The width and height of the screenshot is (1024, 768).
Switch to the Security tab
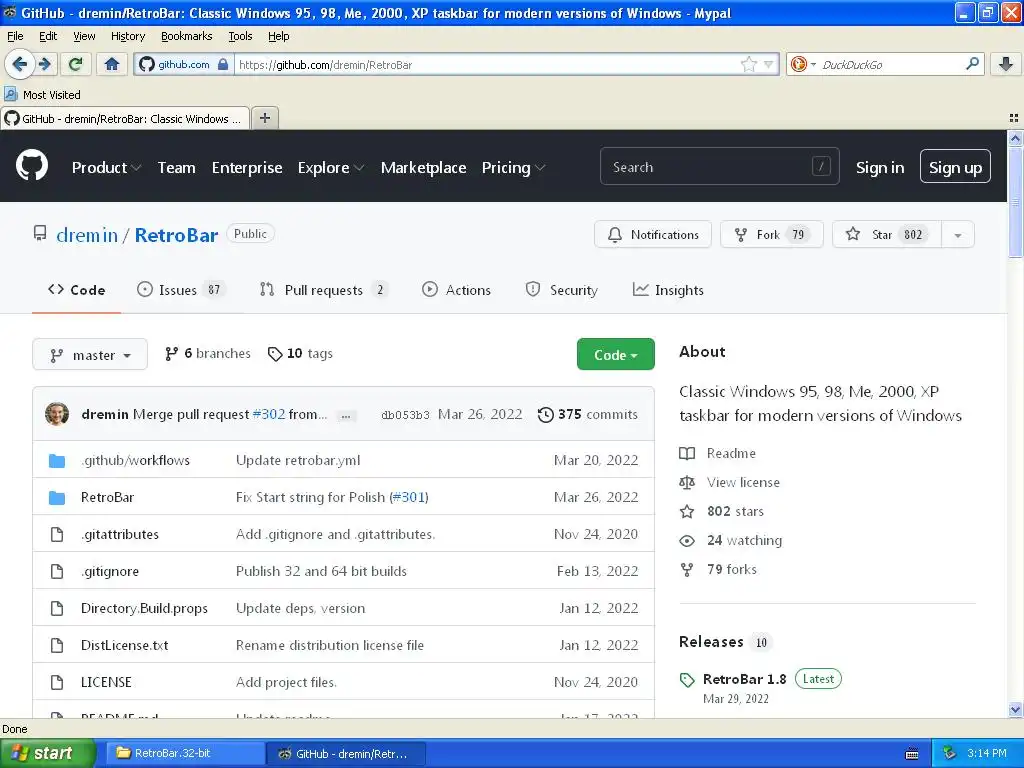tap(562, 290)
